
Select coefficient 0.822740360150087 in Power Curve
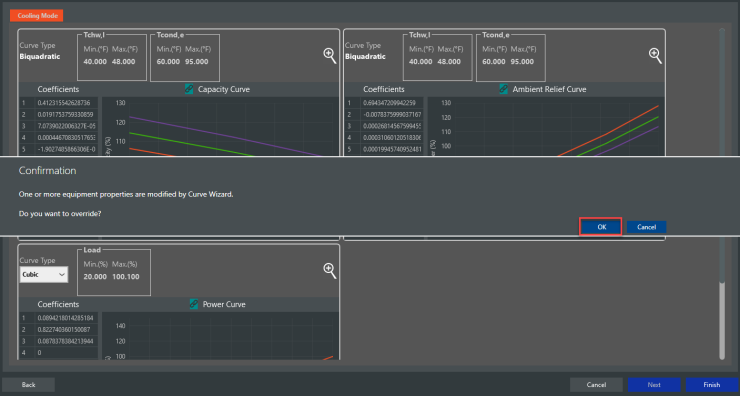66,329
